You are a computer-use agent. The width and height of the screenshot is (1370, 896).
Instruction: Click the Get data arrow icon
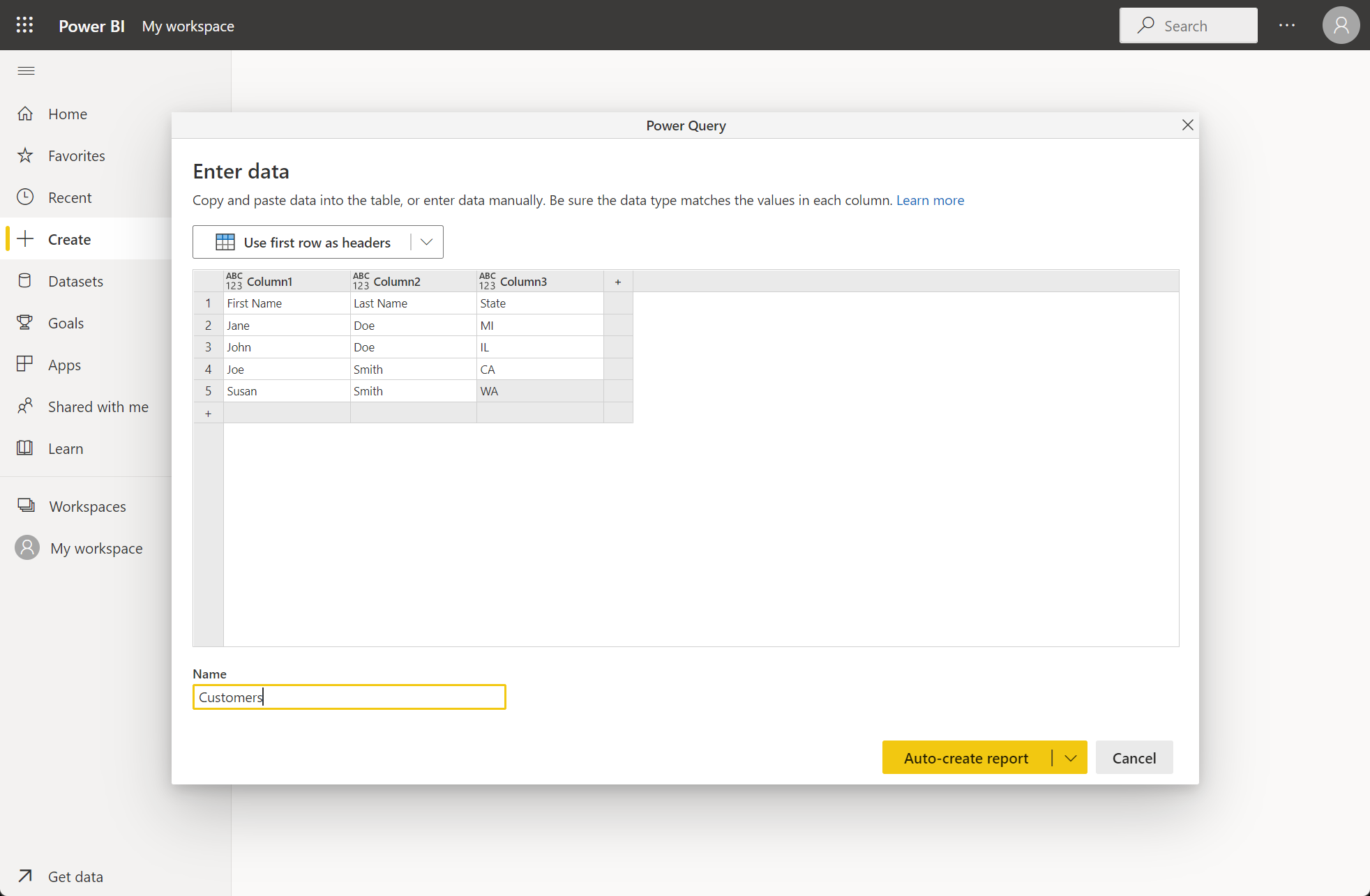(25, 876)
